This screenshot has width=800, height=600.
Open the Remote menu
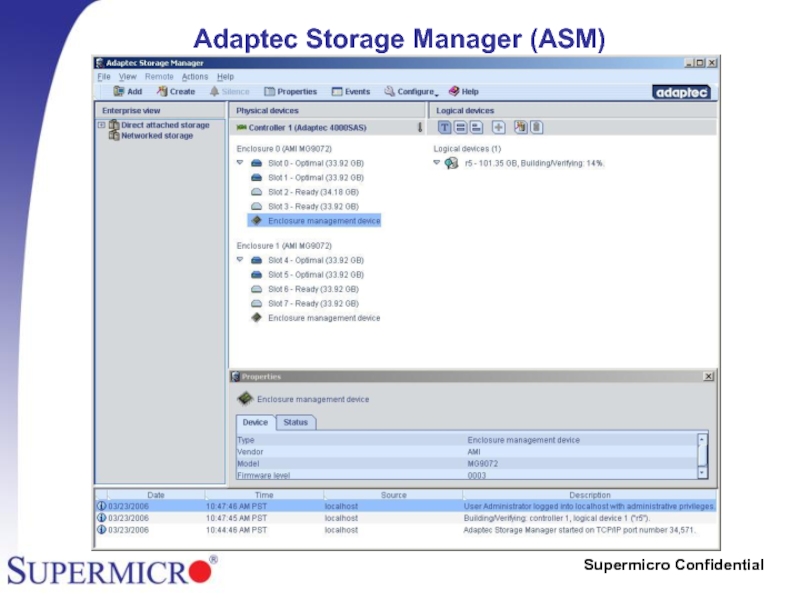(x=159, y=77)
